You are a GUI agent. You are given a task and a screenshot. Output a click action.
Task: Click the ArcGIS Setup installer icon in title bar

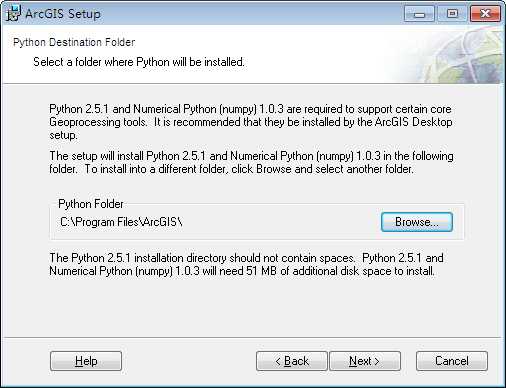tap(13, 13)
